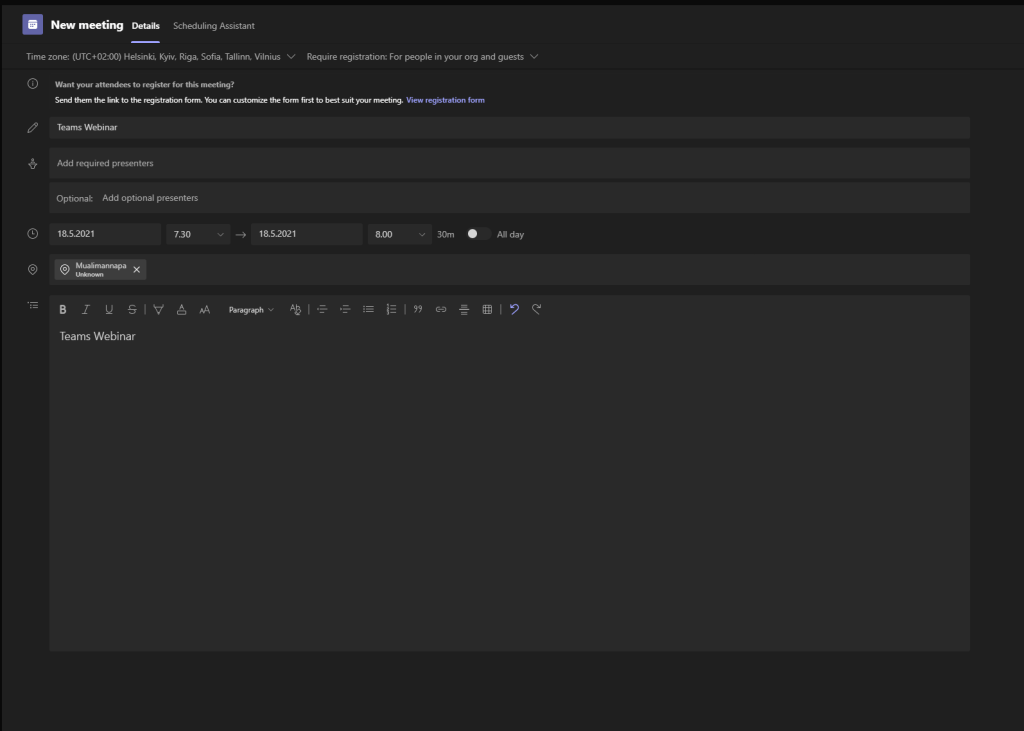This screenshot has height=731, width=1024.
Task: Click the undo arrow icon
Action: 514,310
